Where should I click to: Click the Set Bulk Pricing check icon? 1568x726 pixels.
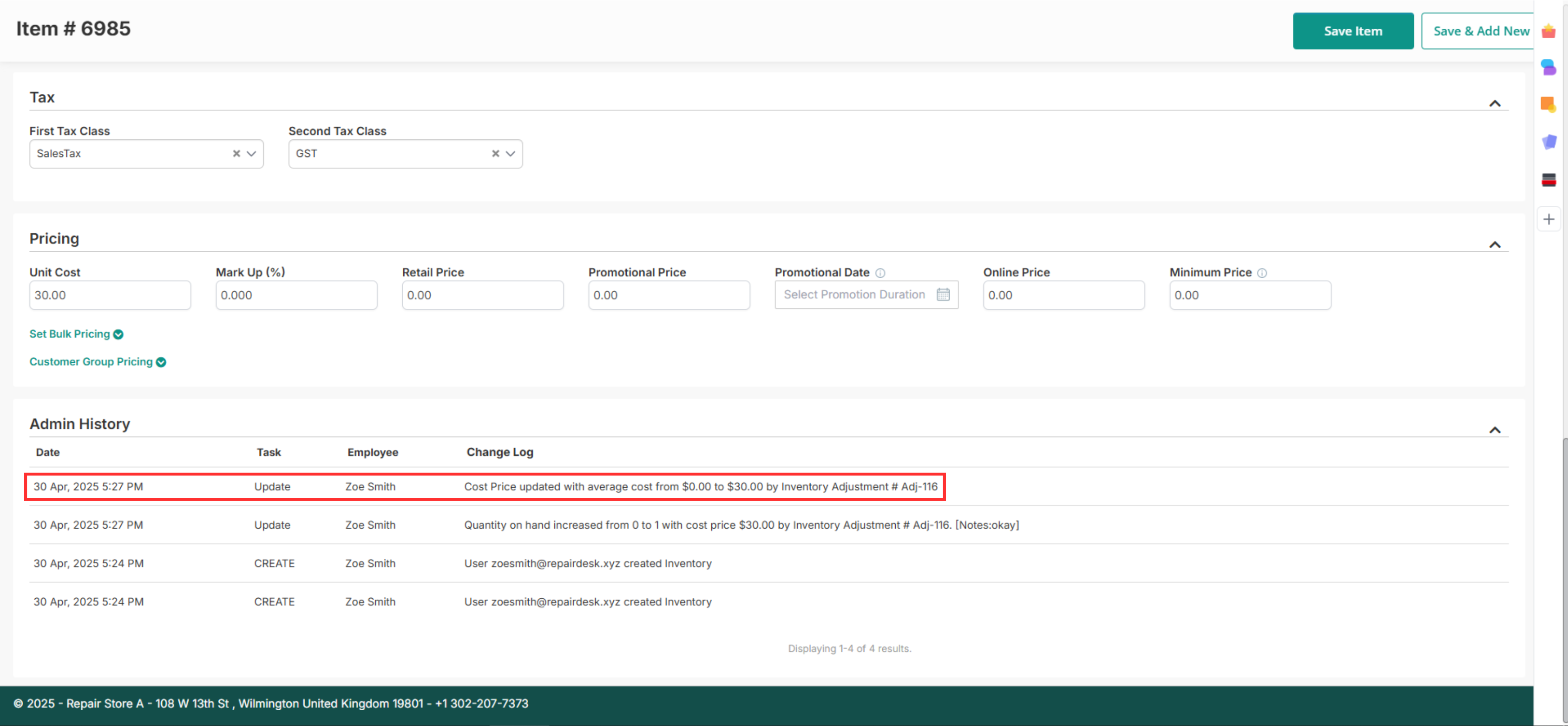118,335
